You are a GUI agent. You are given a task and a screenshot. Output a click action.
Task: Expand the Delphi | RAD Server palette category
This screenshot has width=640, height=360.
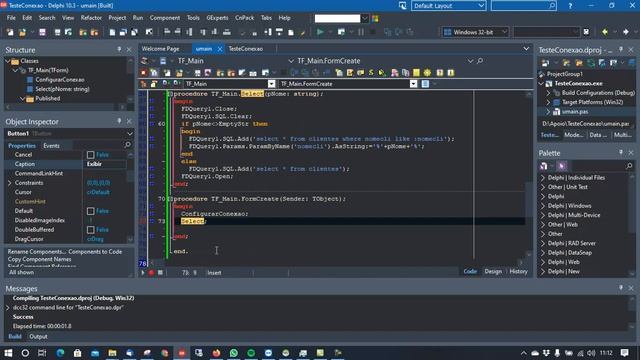point(543,243)
